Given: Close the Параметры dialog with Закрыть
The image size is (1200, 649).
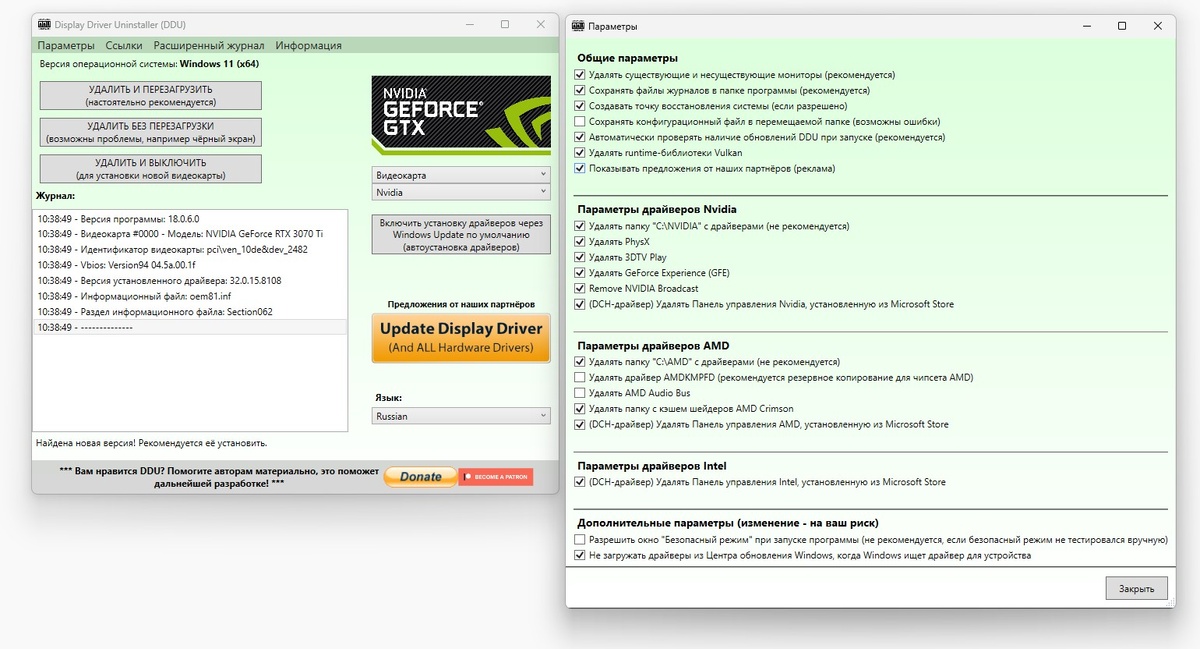Looking at the screenshot, I should (1136, 588).
